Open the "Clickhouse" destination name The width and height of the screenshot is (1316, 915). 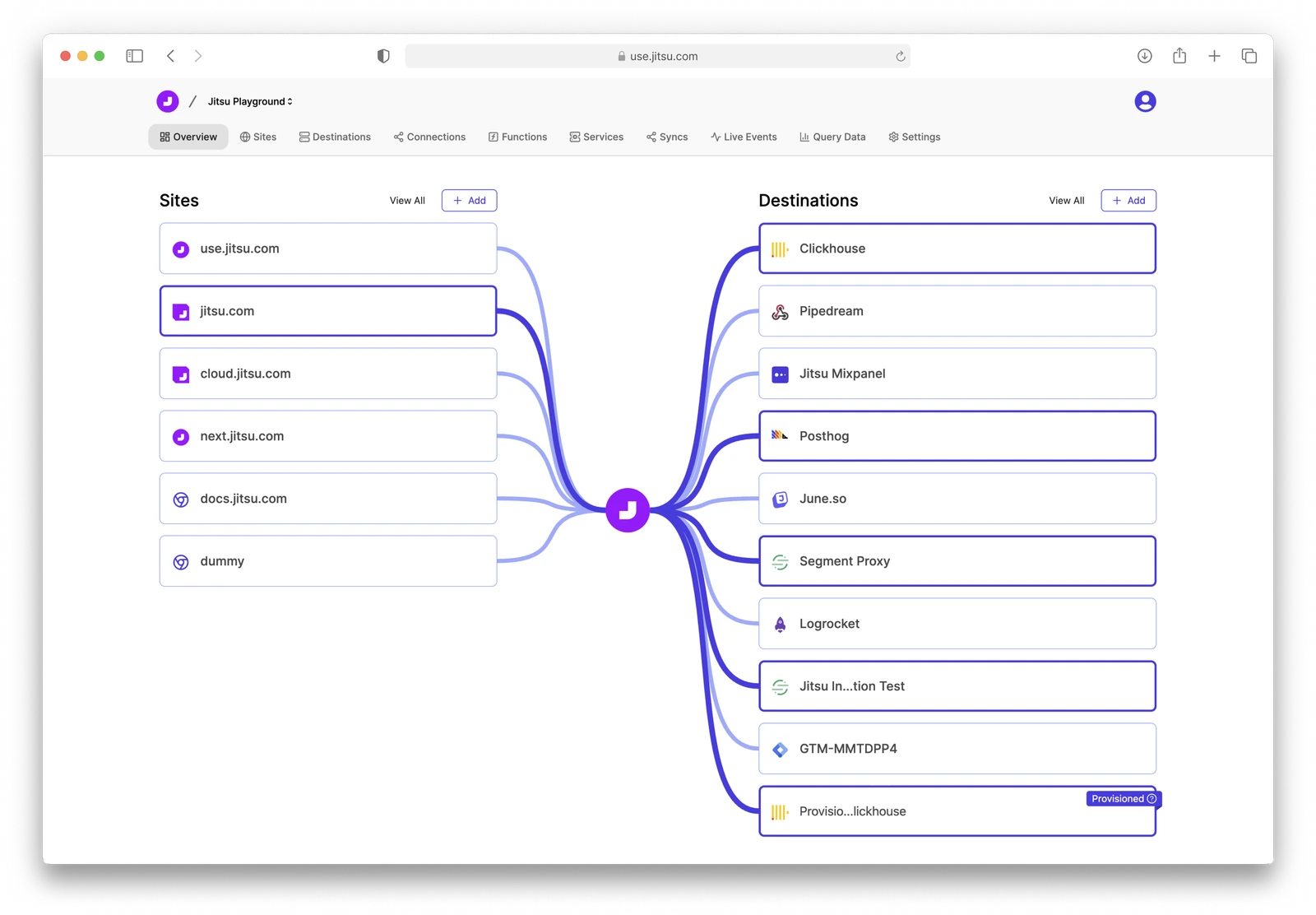pyautogui.click(x=832, y=248)
